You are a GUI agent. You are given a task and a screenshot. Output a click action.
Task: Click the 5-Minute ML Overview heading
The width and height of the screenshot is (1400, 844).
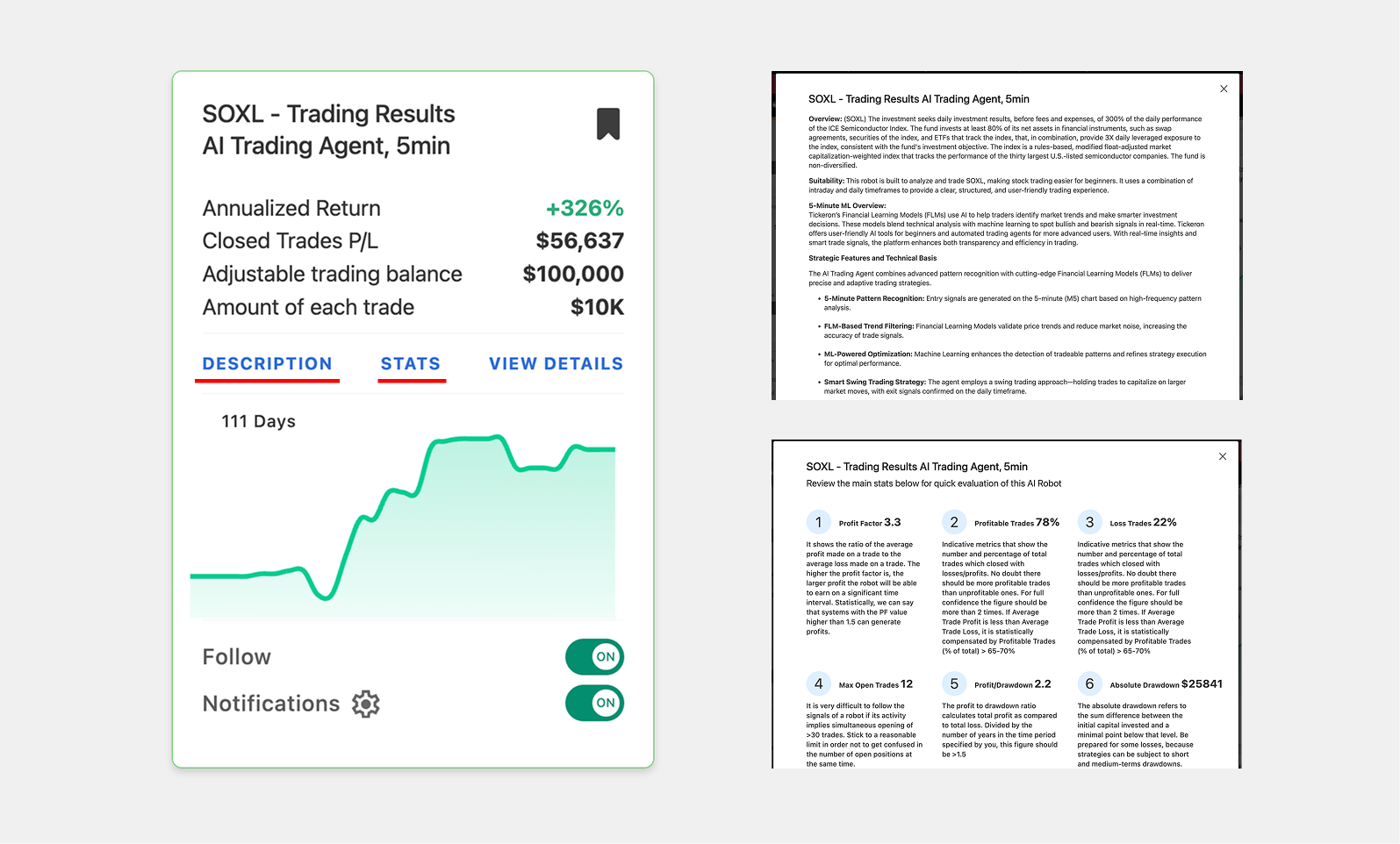(x=847, y=205)
